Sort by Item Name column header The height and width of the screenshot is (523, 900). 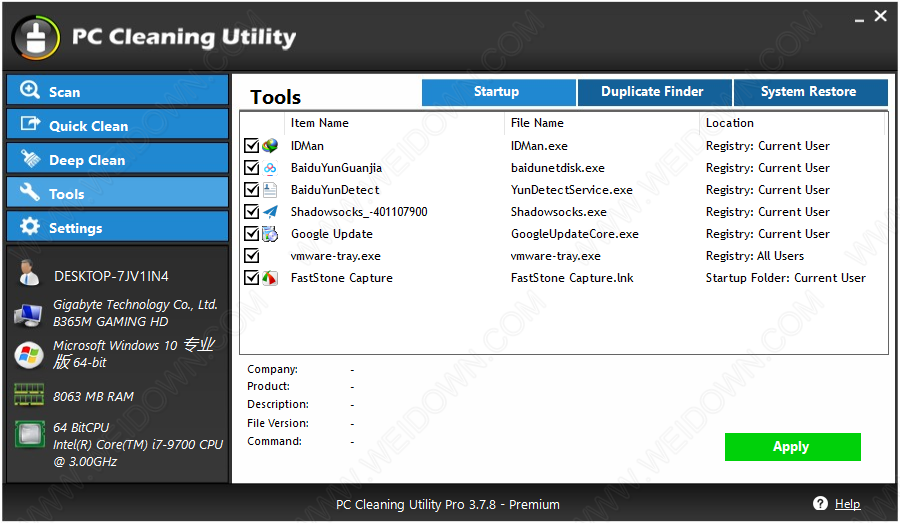pos(394,123)
